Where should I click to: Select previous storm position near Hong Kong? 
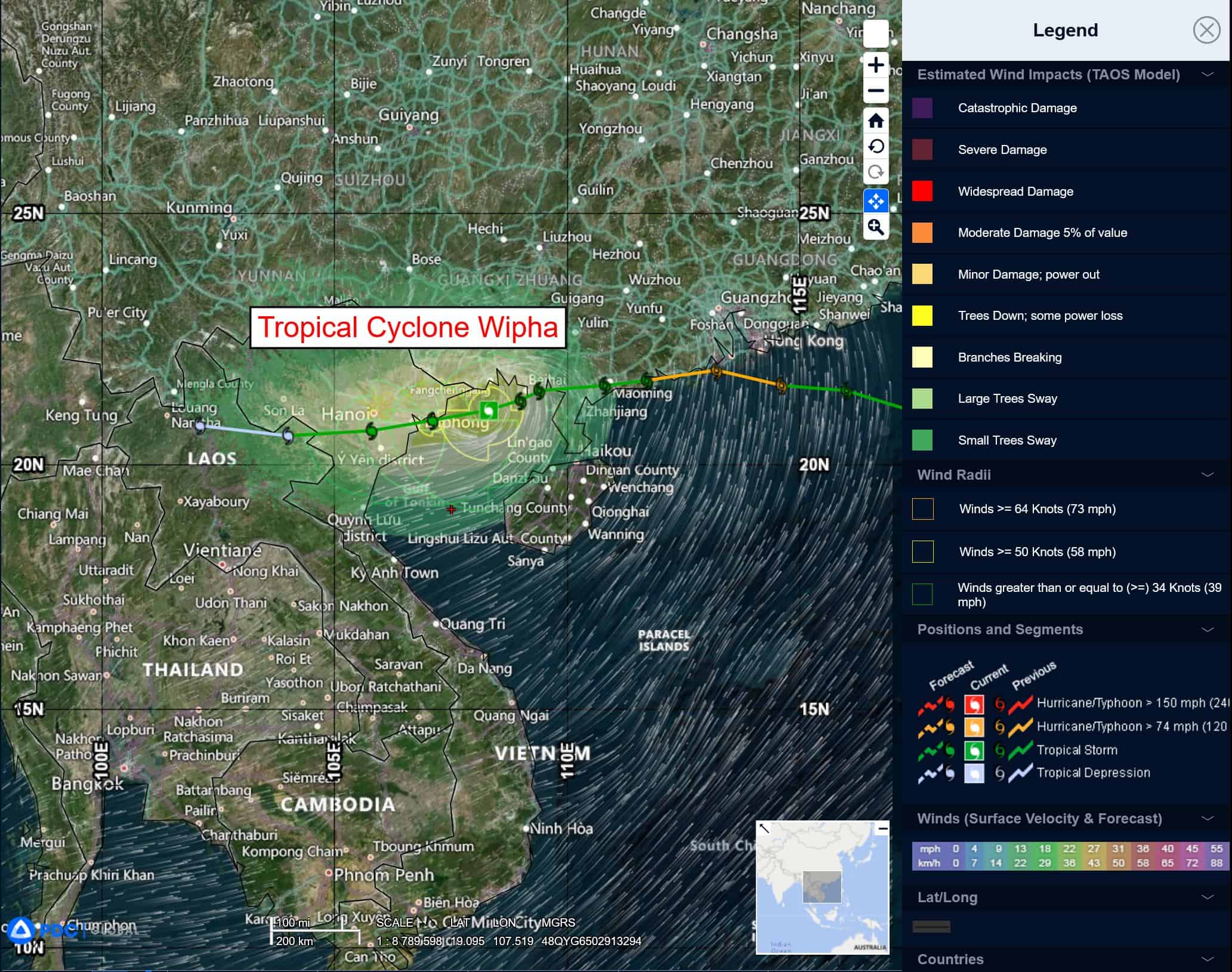[x=717, y=372]
